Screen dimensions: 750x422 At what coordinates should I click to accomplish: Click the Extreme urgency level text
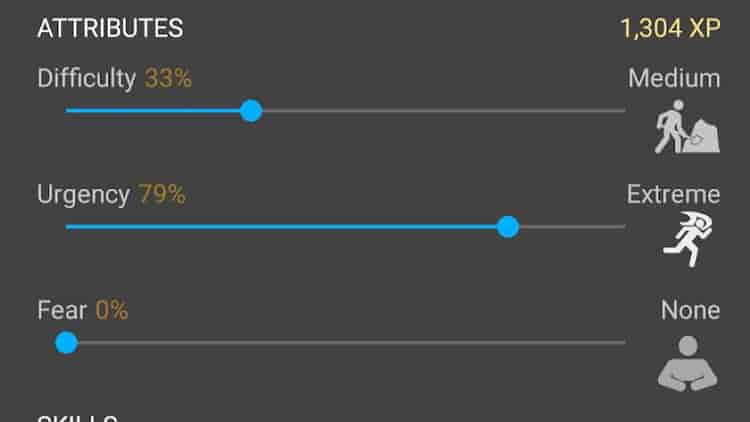point(673,194)
